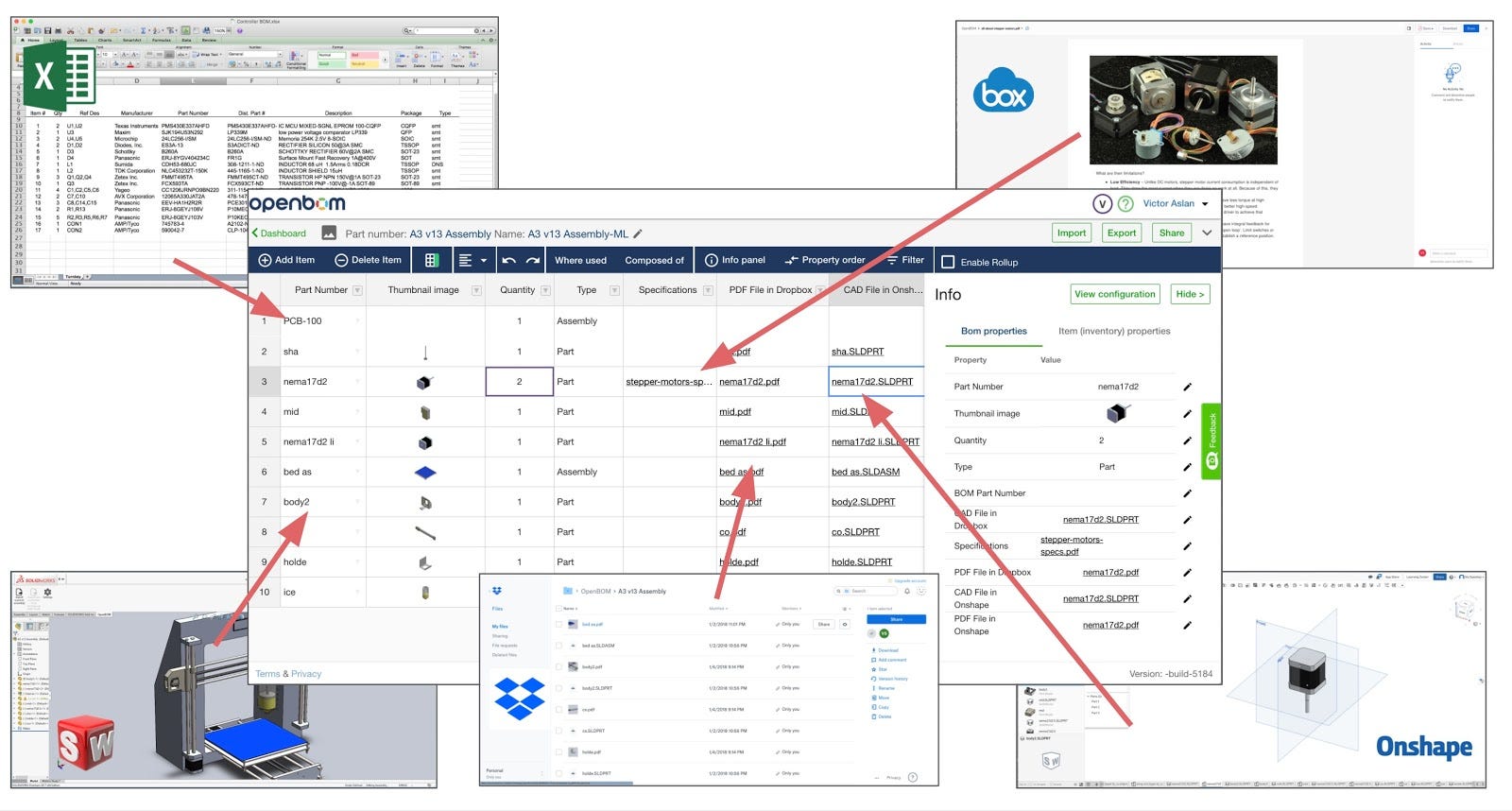Click the blue bed as thumbnail in row 6
This screenshot has width=1512, height=811.
tap(425, 472)
